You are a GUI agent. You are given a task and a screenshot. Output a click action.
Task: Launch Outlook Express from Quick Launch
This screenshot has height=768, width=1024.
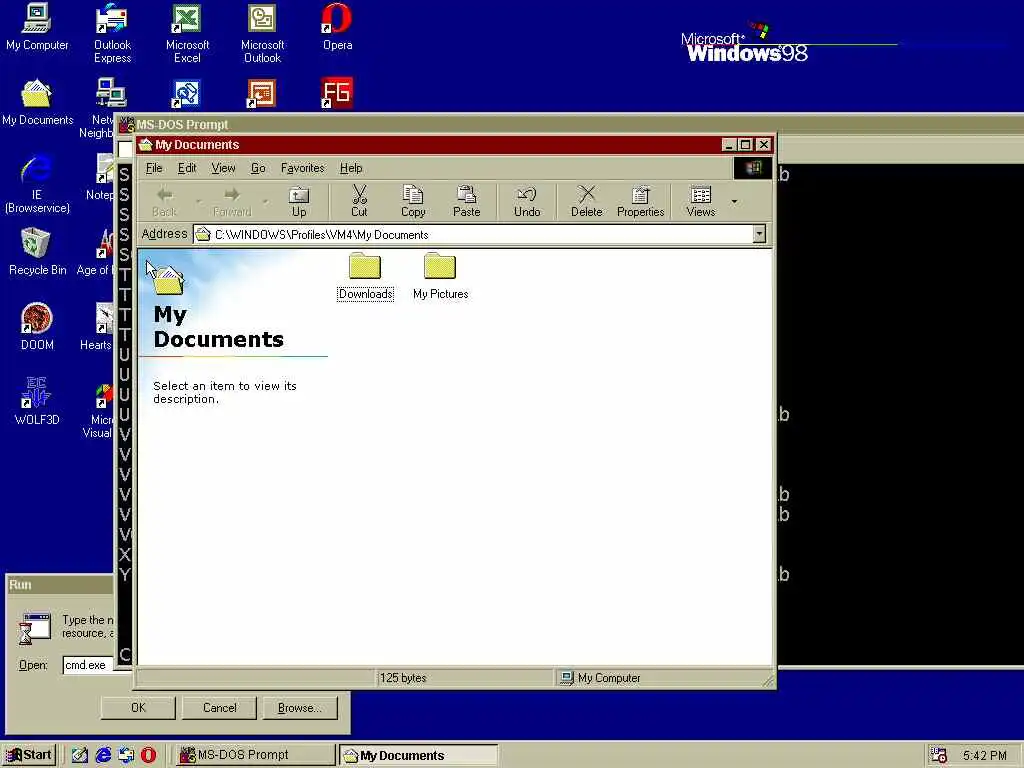126,755
